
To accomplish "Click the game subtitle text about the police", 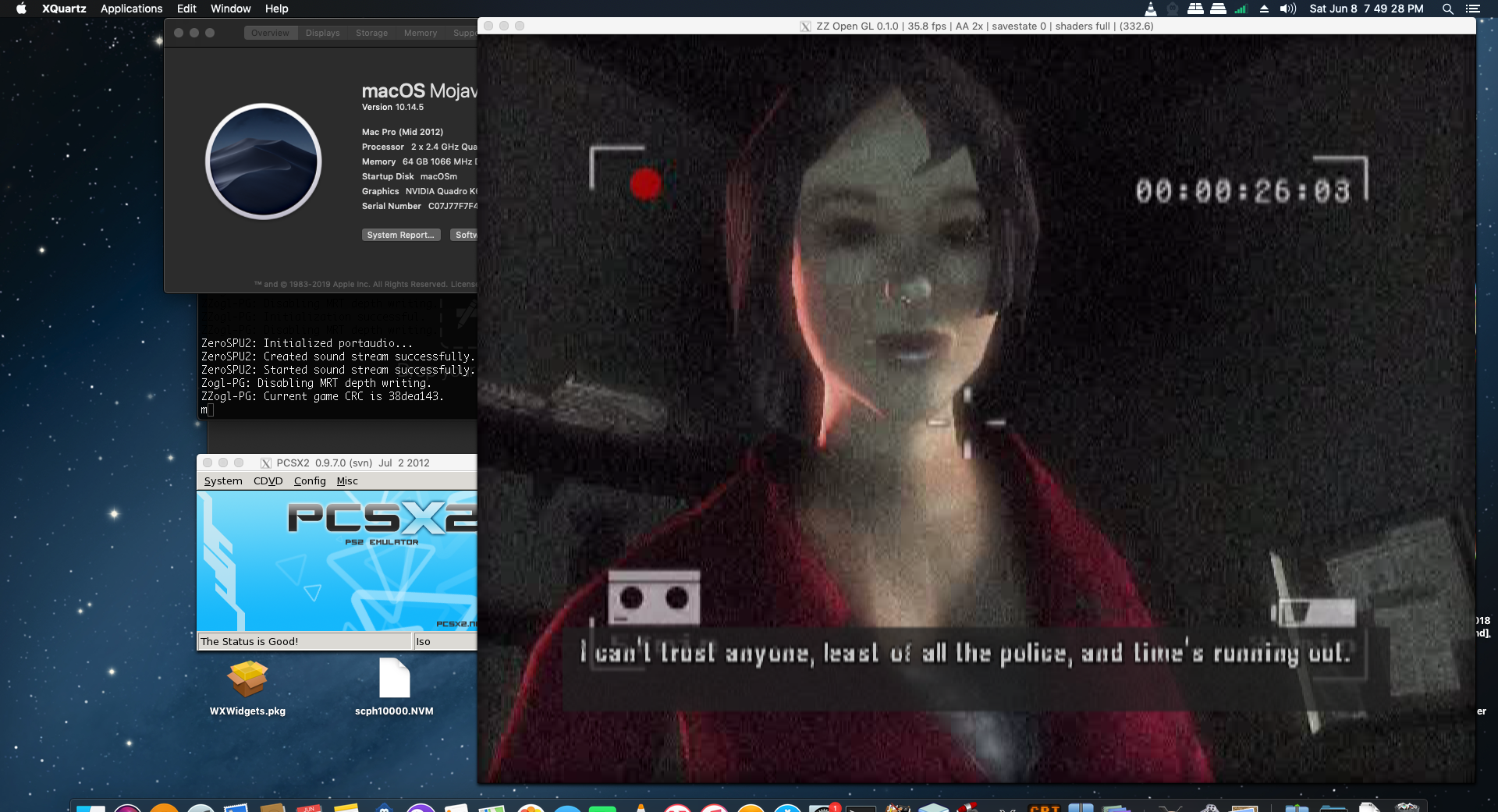I will point(965,653).
